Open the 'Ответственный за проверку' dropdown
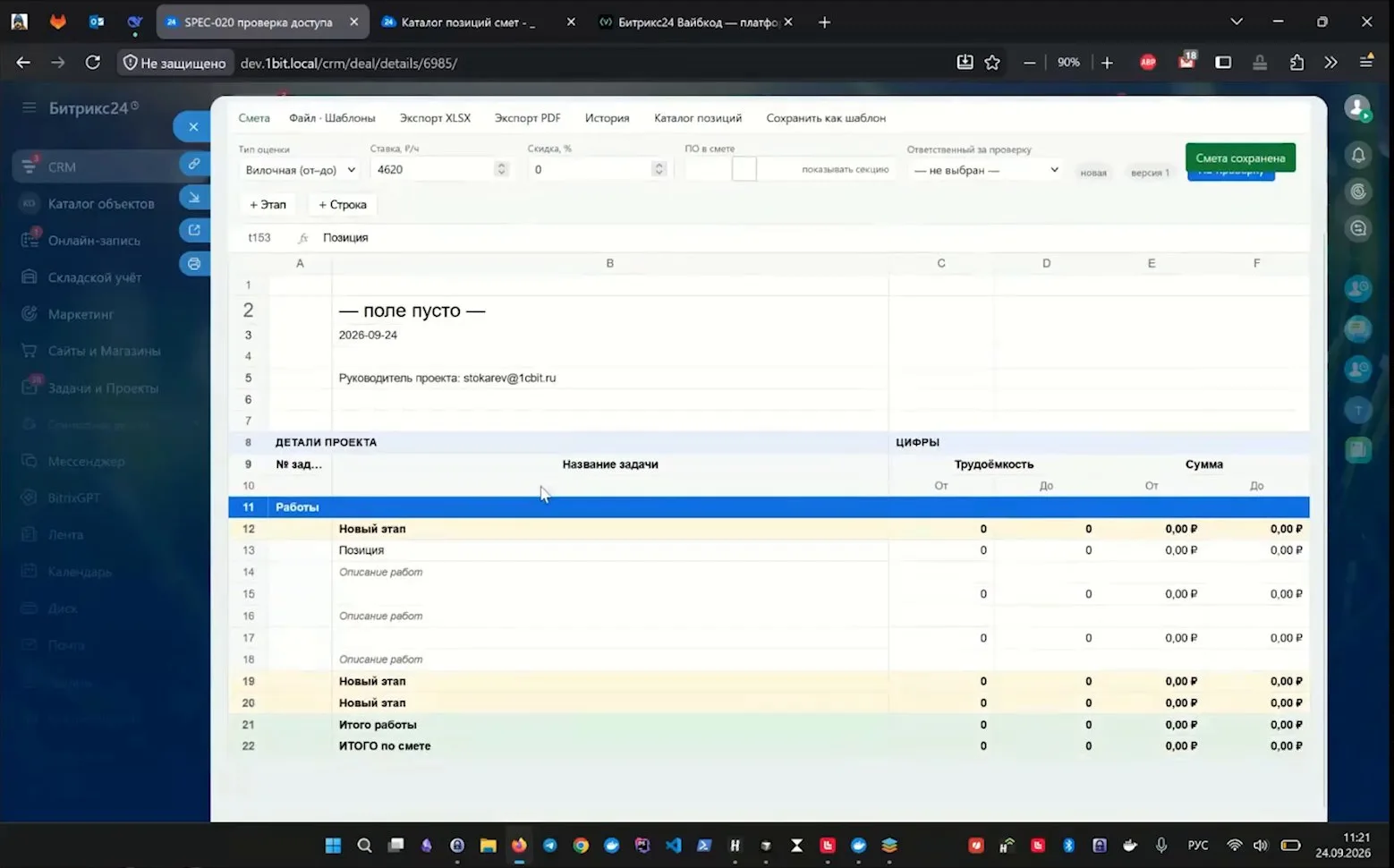The image size is (1394, 868). [985, 170]
